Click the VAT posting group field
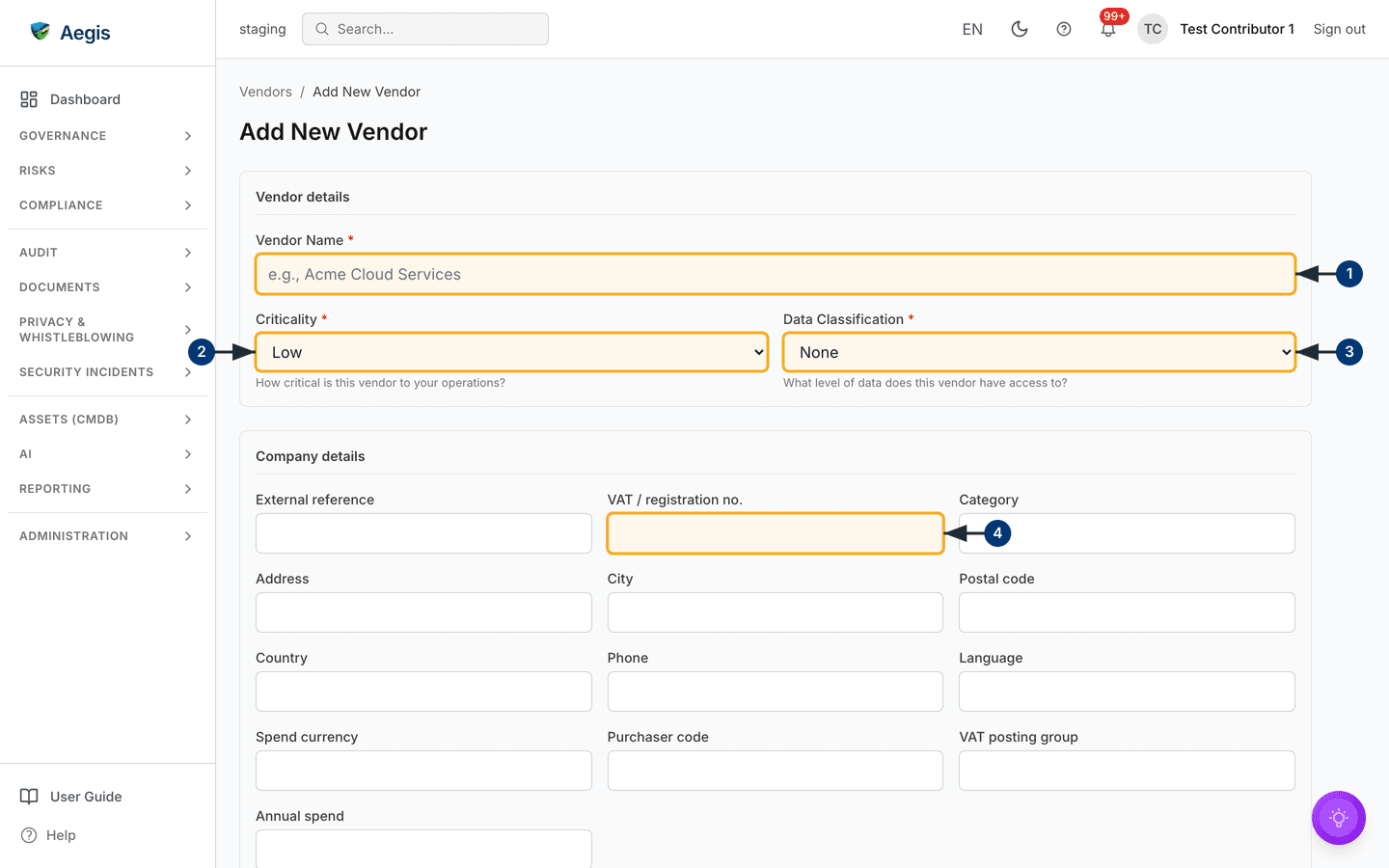Screen dimensions: 1389x868 pyautogui.click(x=1127, y=771)
